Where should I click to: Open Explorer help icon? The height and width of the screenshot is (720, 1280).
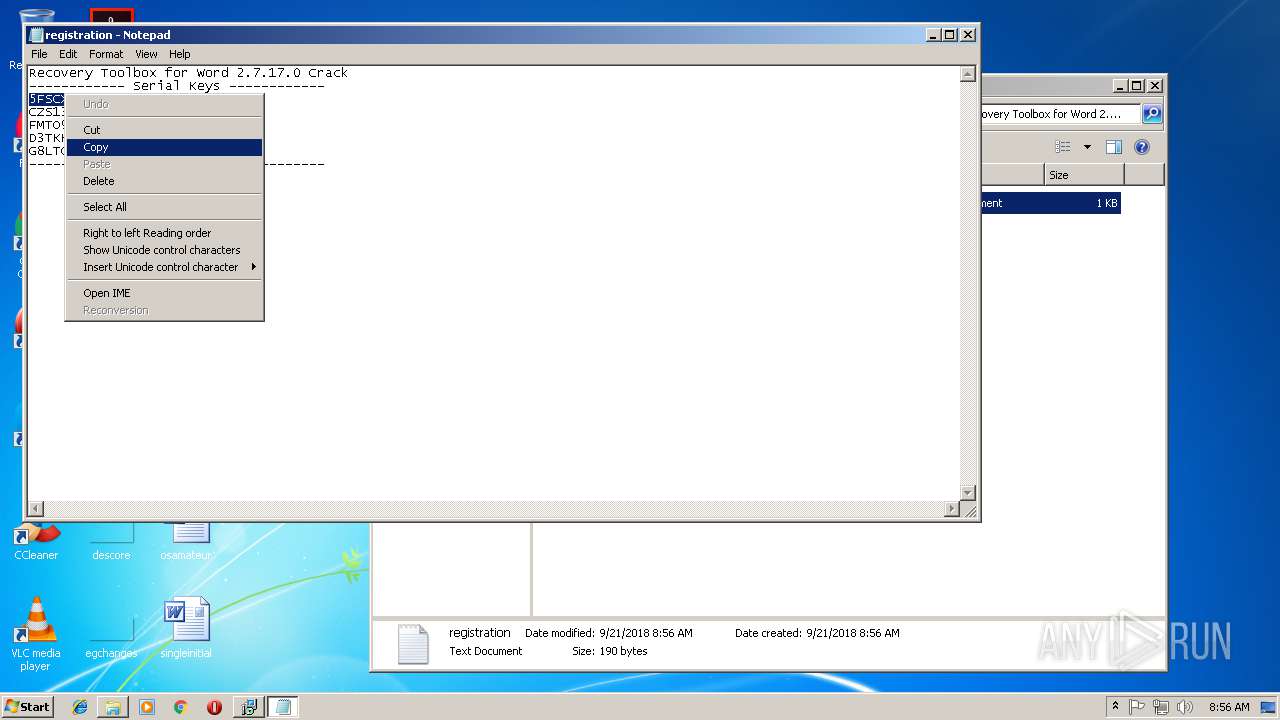point(1142,147)
